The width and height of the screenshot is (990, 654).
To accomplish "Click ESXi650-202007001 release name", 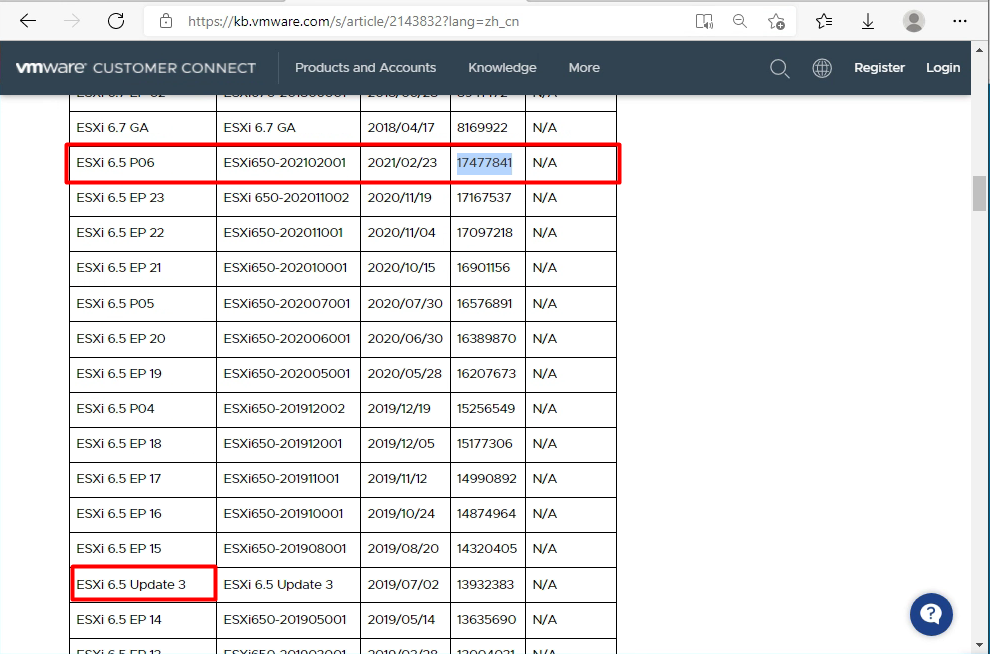I will [x=287, y=304].
